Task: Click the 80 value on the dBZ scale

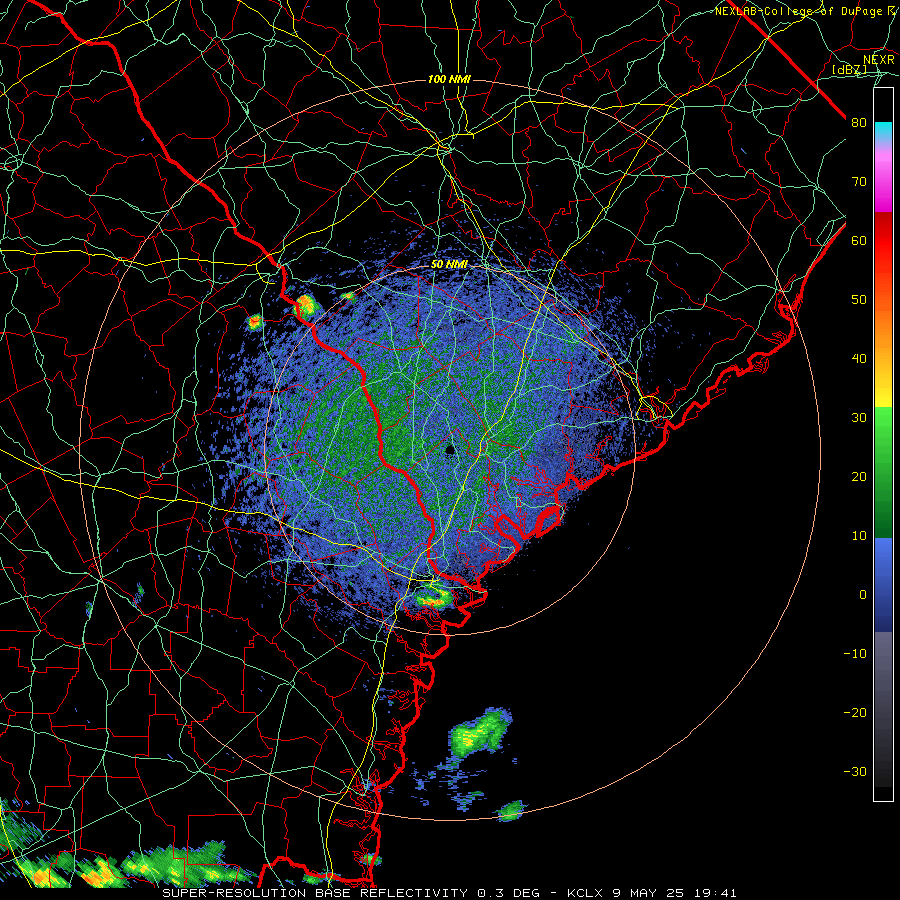Action: (859, 122)
